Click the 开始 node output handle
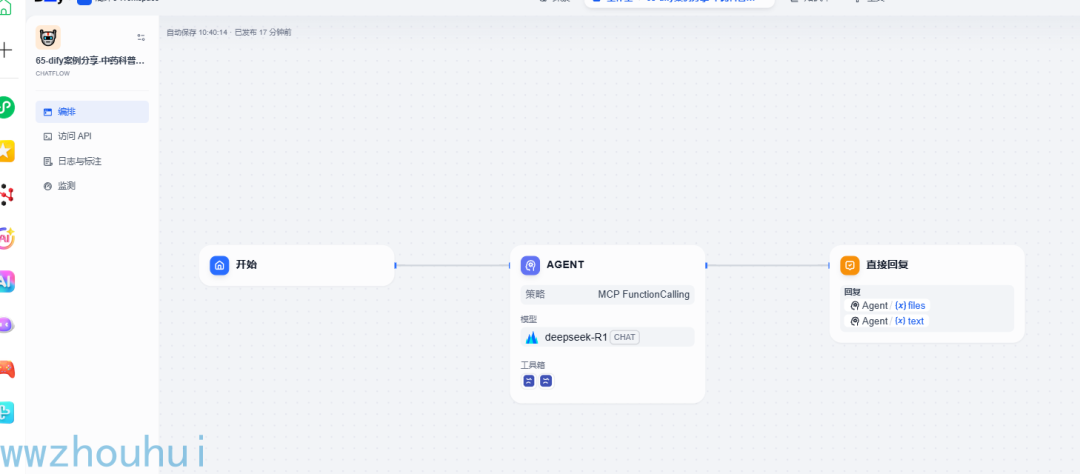The width and height of the screenshot is (1080, 474). [395, 265]
